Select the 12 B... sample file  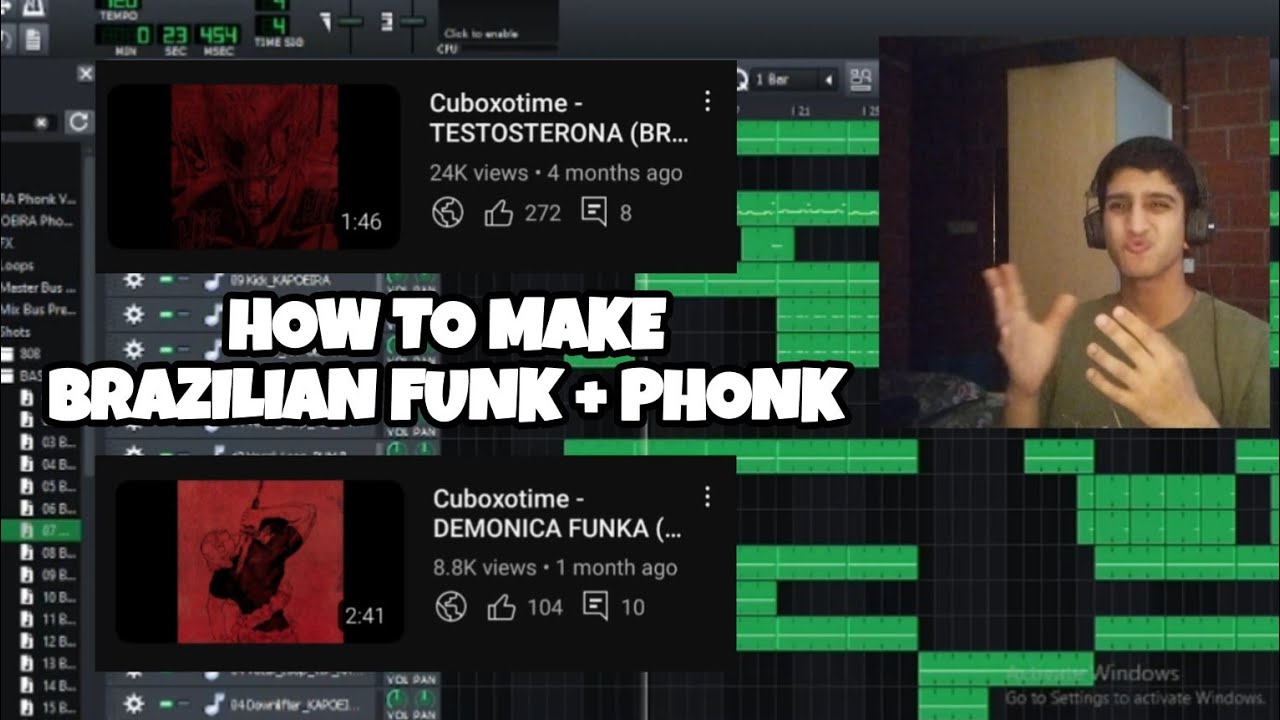[50, 641]
